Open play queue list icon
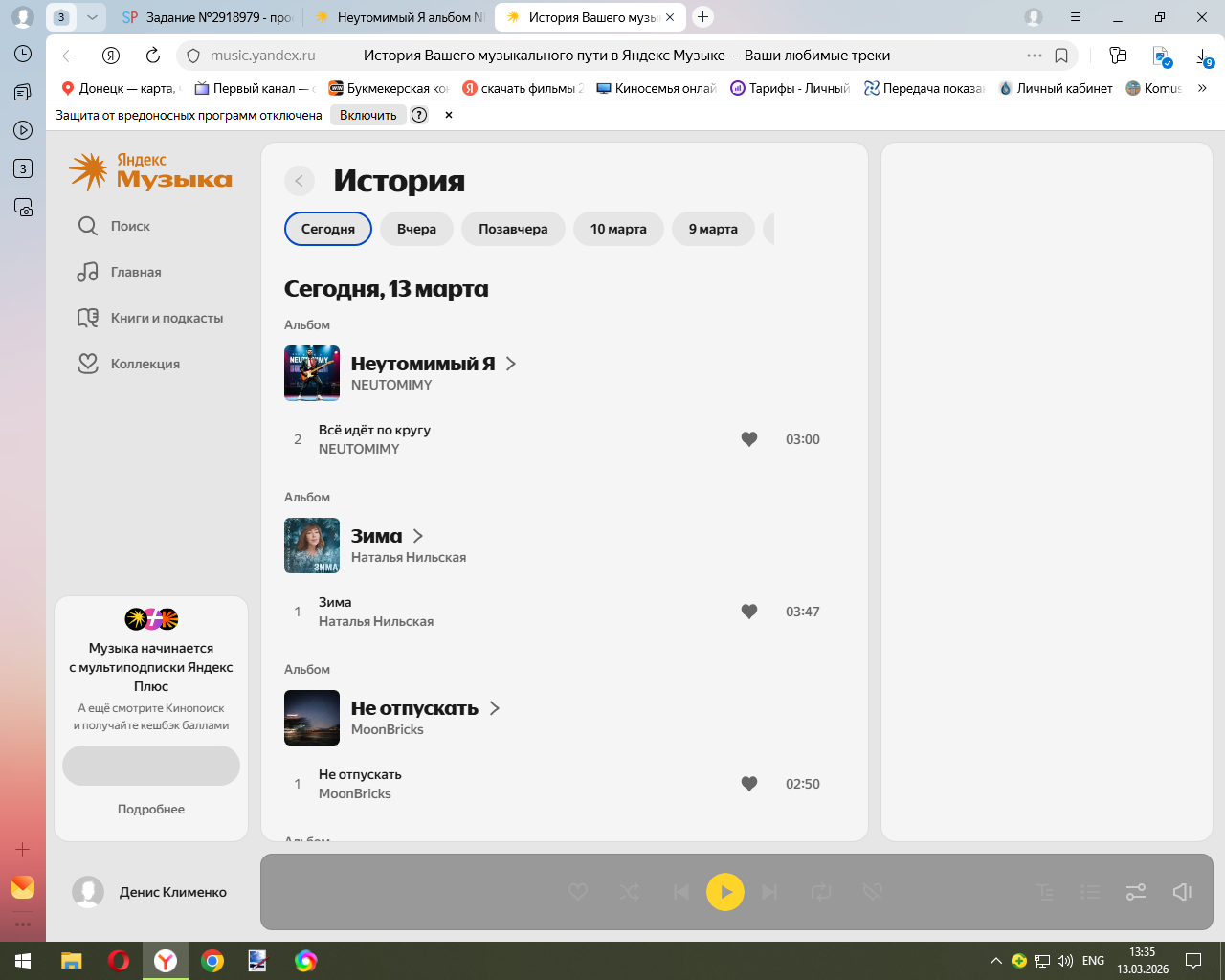The height and width of the screenshot is (980, 1225). (1090, 892)
